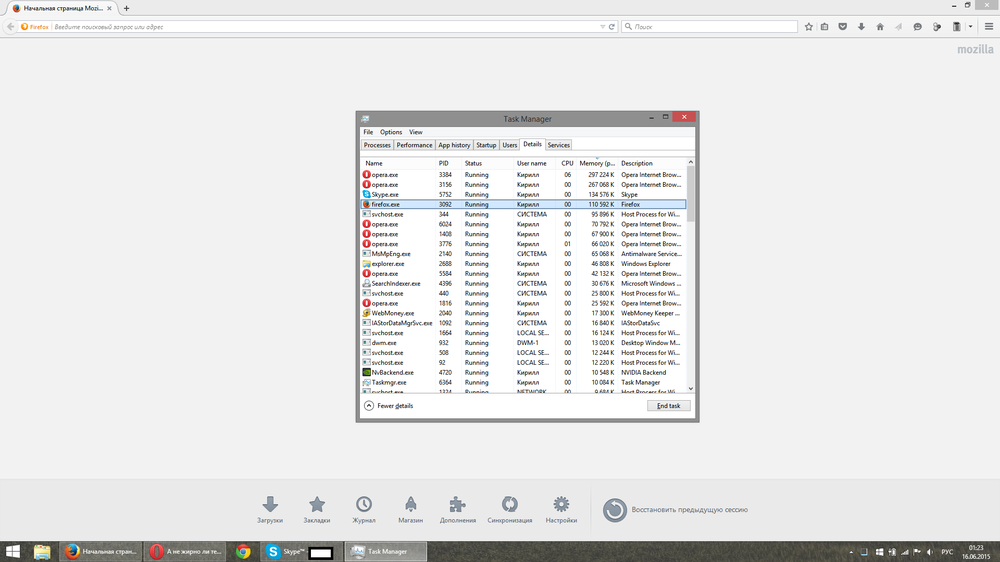Open Настройки gear icon
The image size is (1000, 562).
[x=561, y=510]
